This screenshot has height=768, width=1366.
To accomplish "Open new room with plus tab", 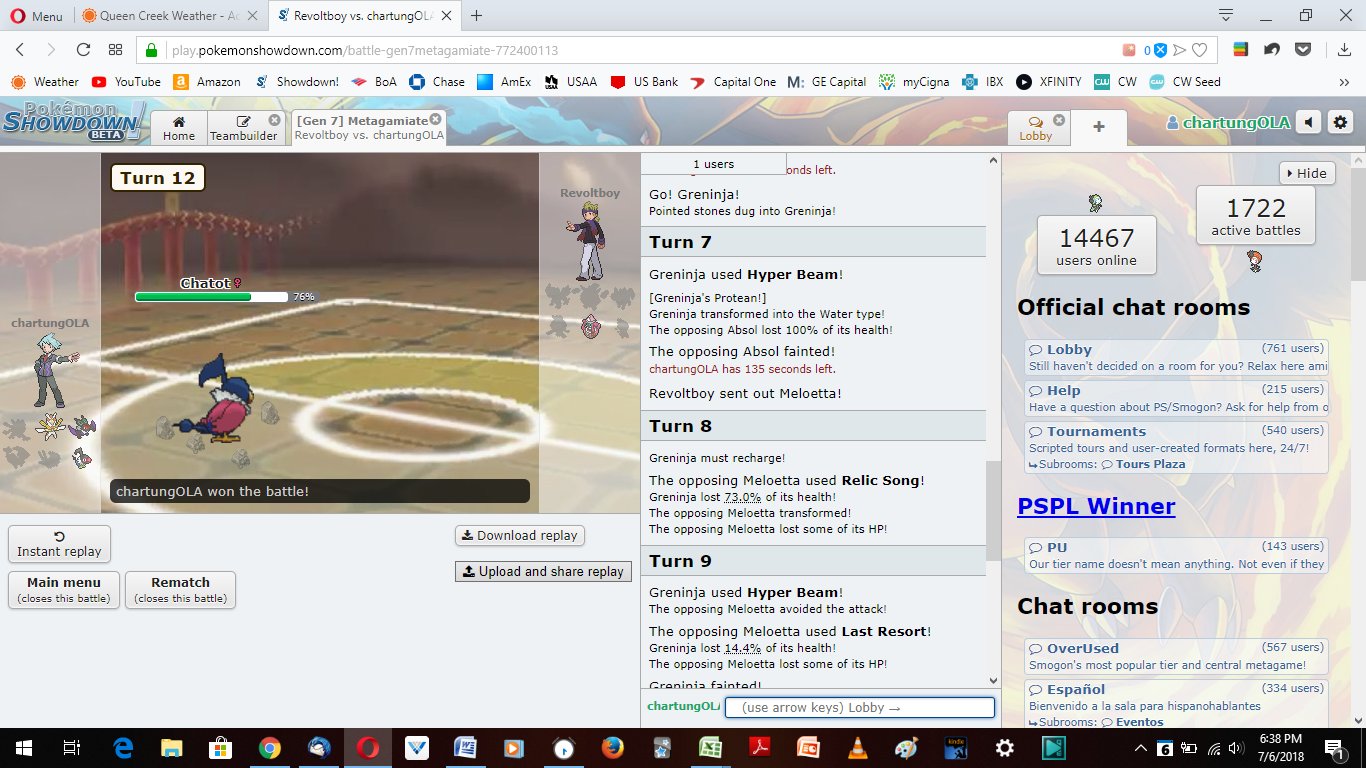I will (x=1098, y=127).
